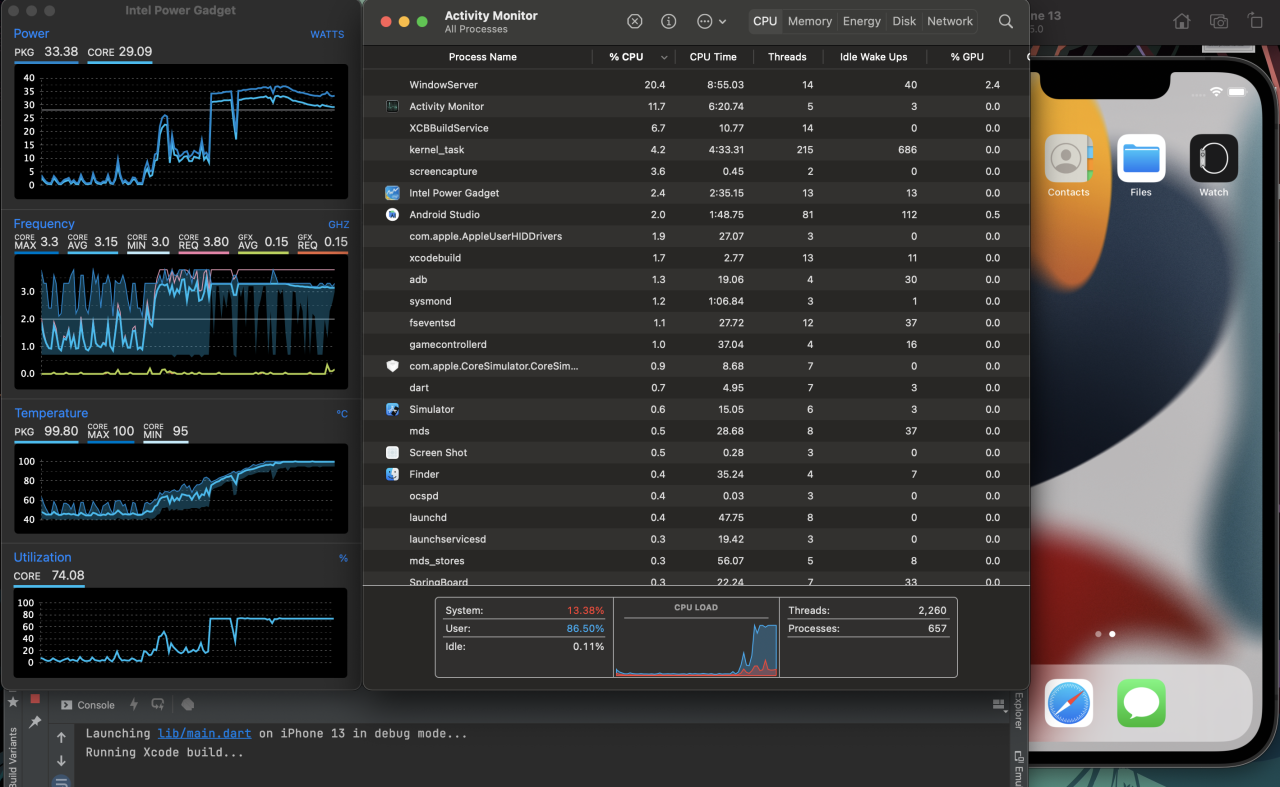
Task: Sort by % CPU column header
Action: 633,57
